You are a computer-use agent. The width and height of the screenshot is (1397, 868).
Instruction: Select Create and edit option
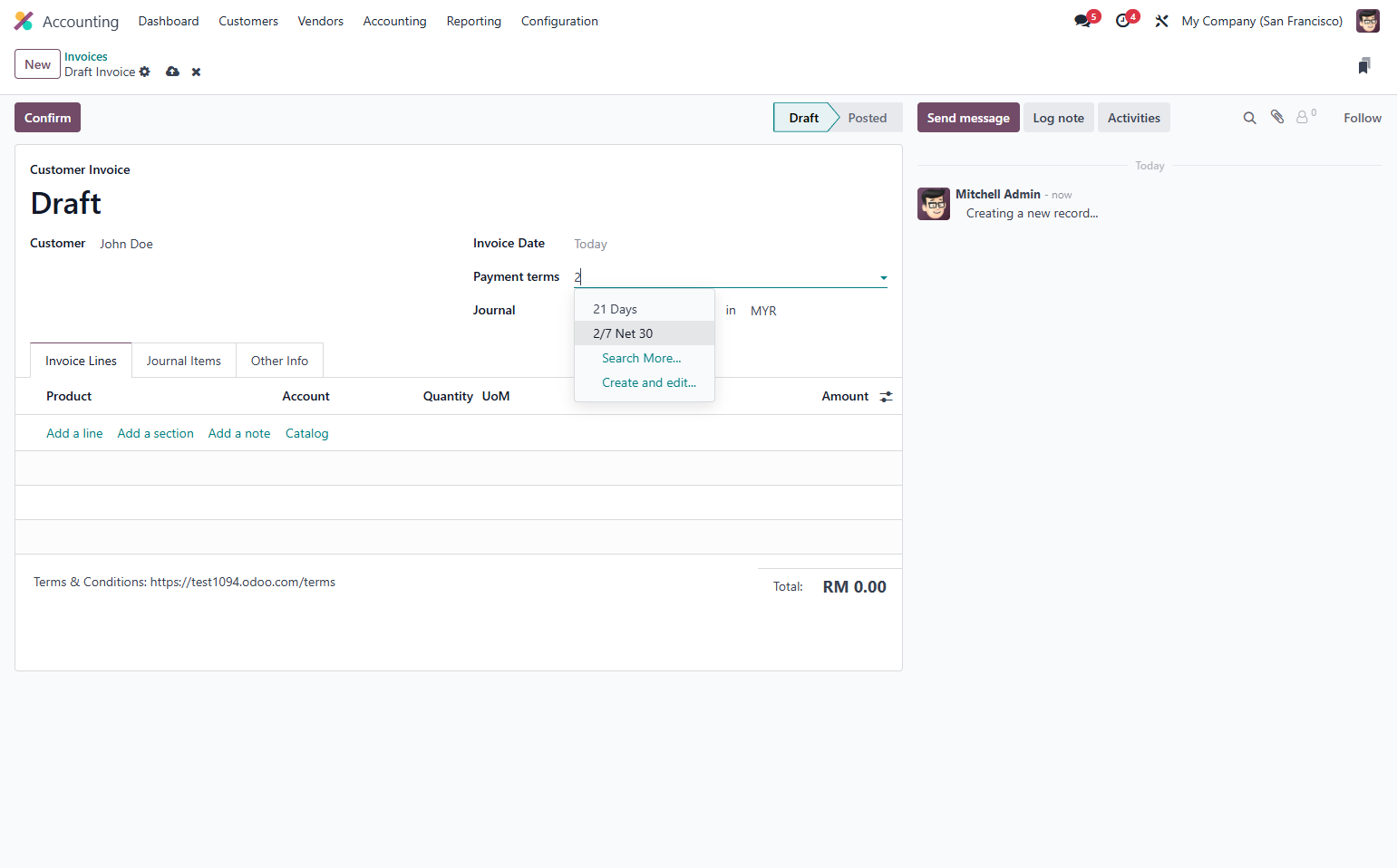click(x=645, y=382)
